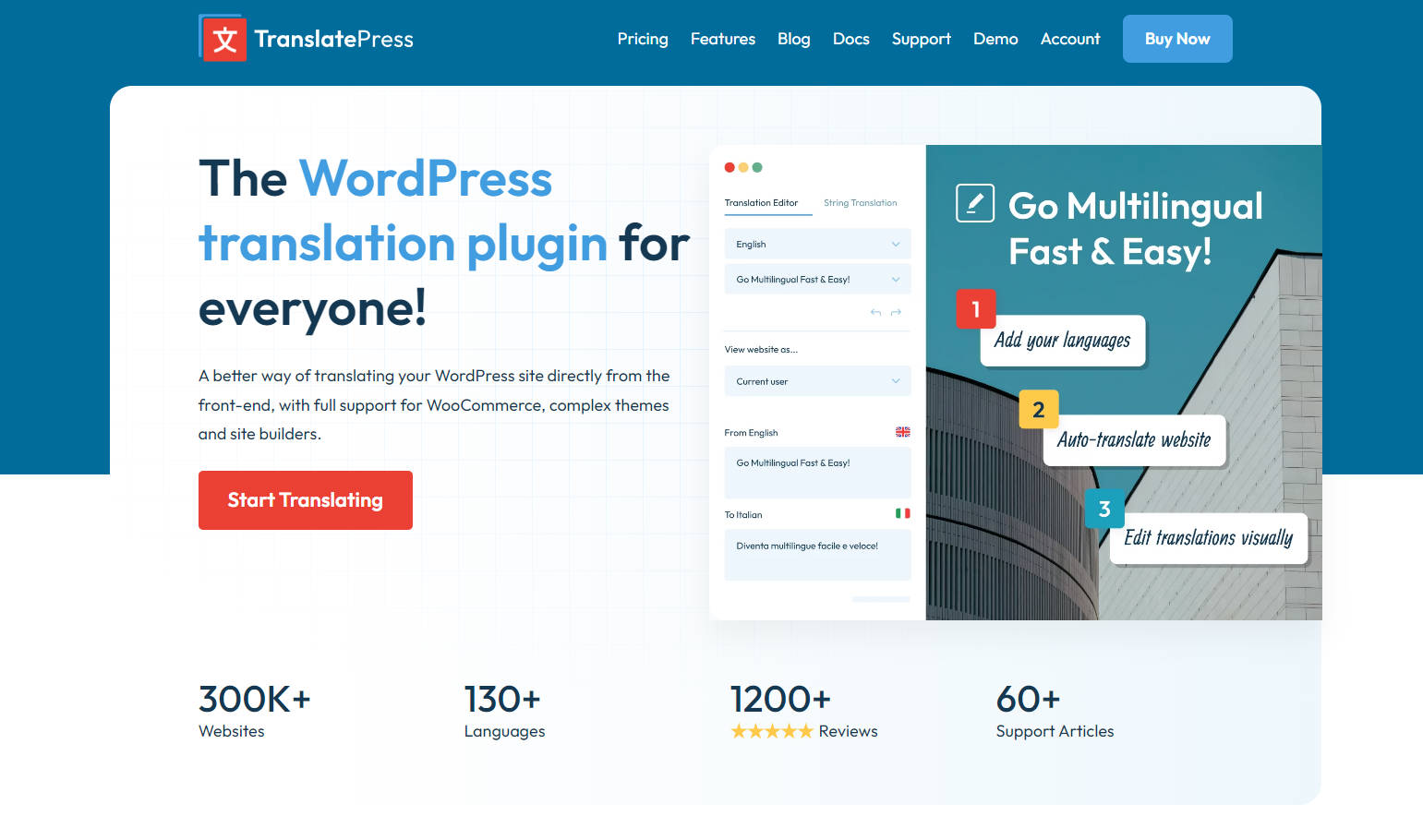Screen dimensions: 1423x840
Task: Switch to the String Translation tab
Action: 860,203
